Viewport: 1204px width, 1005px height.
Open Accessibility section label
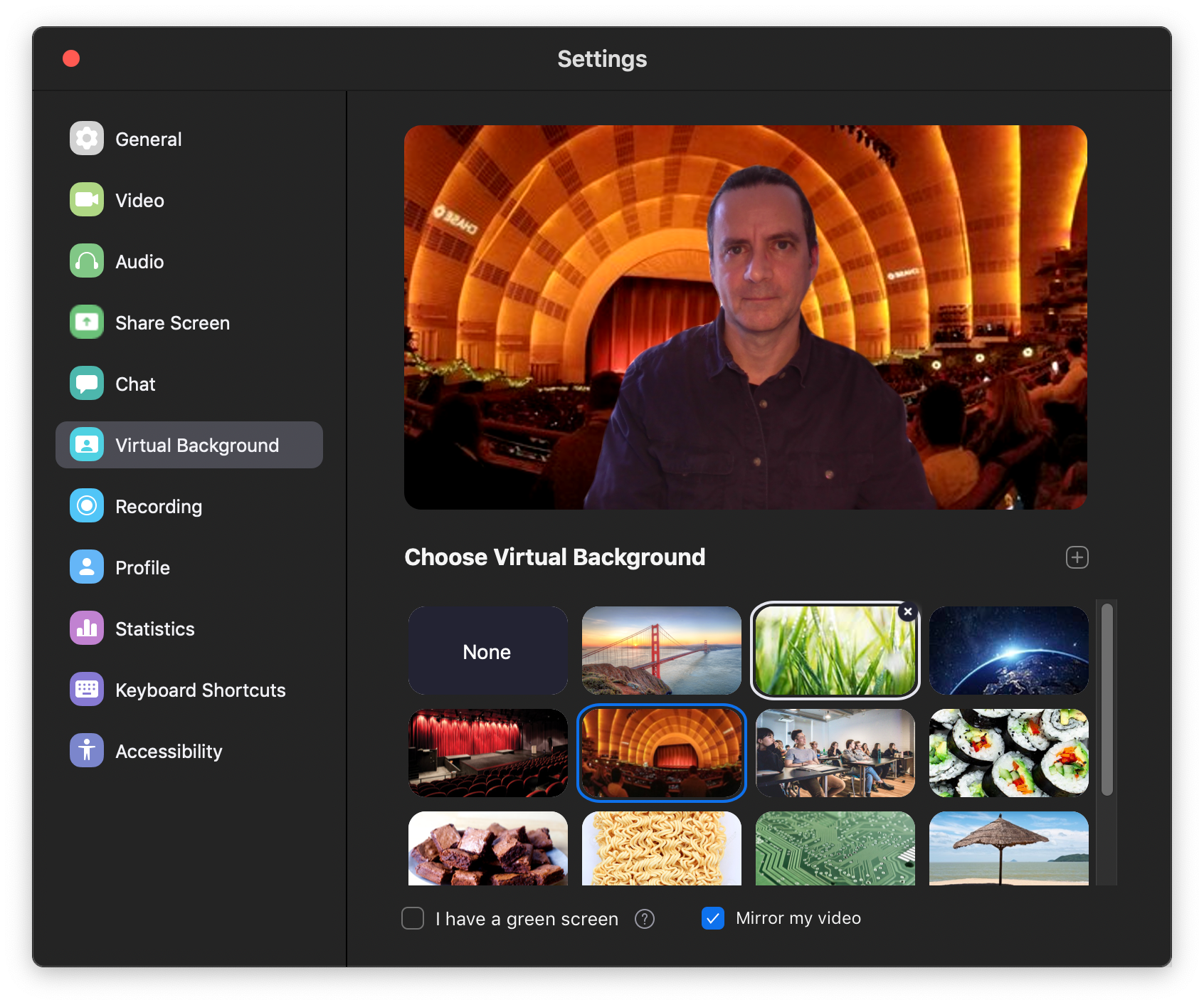[169, 751]
